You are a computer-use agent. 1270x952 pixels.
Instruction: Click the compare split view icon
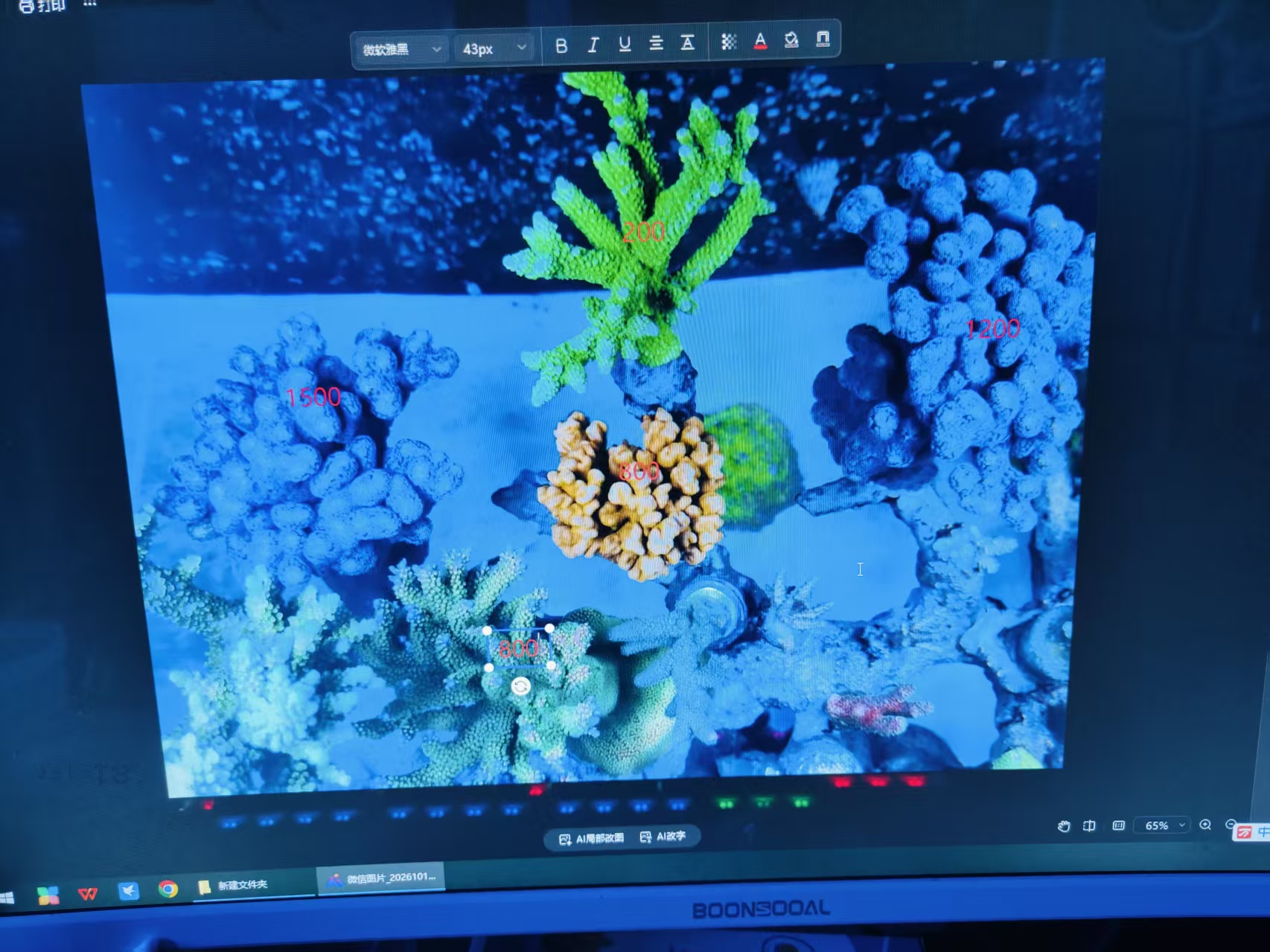click(x=1090, y=825)
